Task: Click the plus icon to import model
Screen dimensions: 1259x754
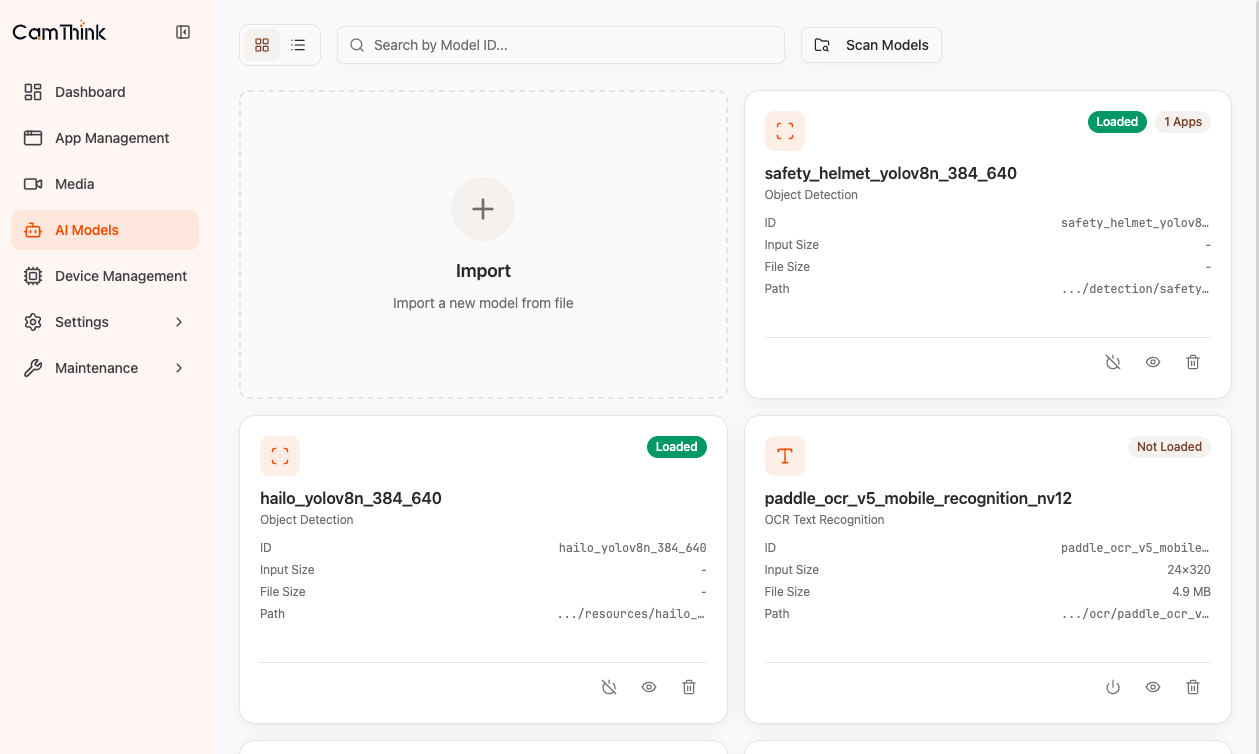Action: (x=483, y=209)
